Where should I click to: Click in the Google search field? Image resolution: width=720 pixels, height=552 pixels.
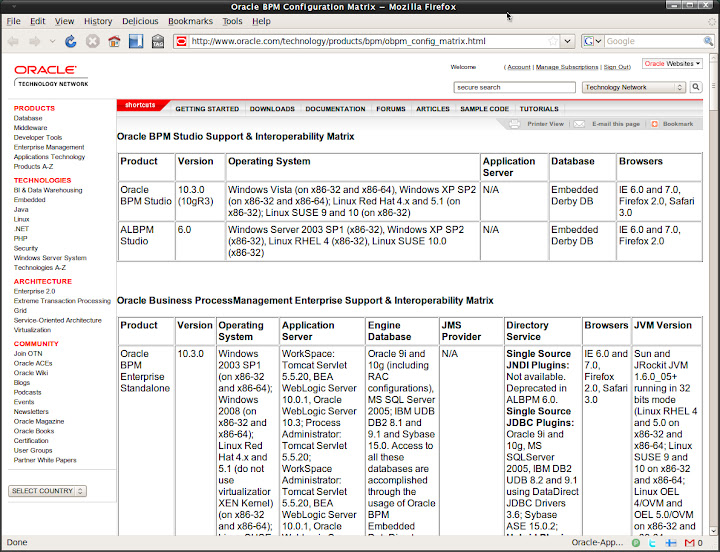click(653, 41)
